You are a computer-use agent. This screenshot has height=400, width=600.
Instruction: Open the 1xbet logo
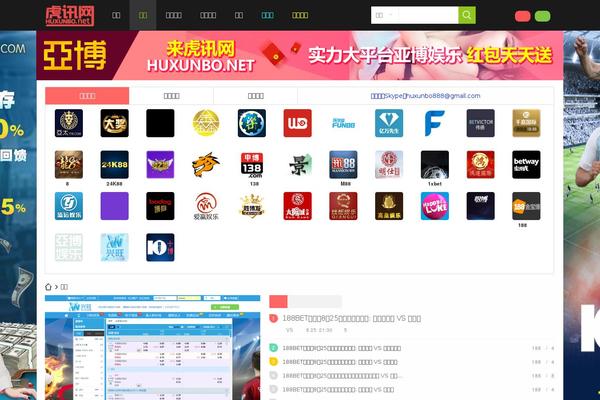[435, 165]
